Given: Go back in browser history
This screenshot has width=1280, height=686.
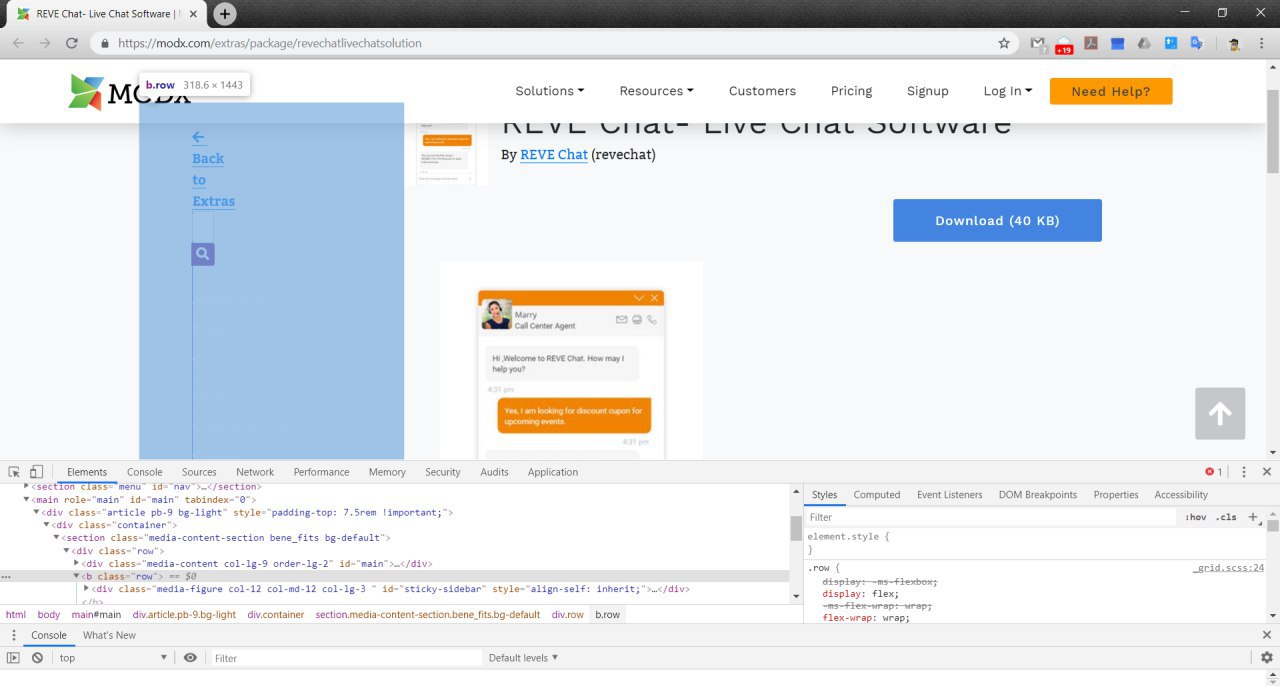Looking at the screenshot, I should click(17, 43).
